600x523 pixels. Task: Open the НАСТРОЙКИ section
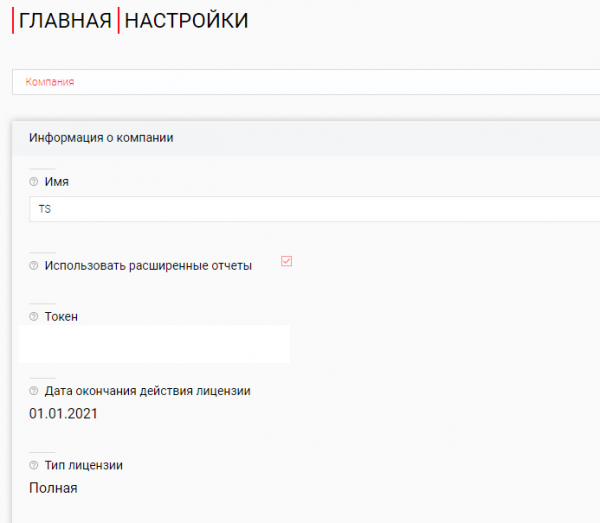click(x=186, y=21)
